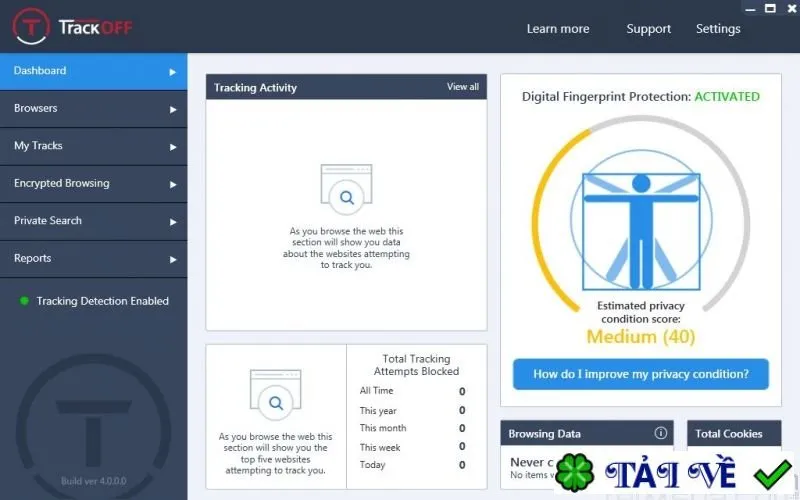
Task: Click the Total Cookies panel header
Action: click(734, 433)
